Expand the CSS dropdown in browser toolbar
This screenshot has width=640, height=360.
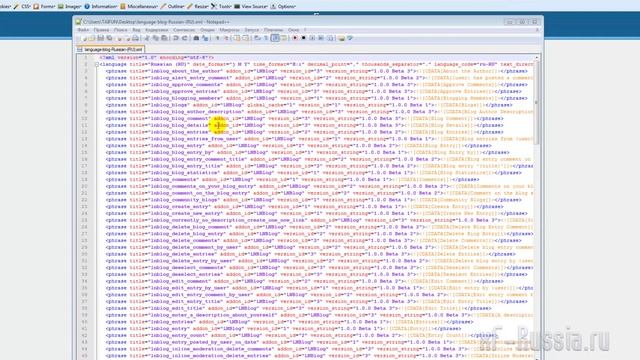pyautogui.click(x=23, y=6)
